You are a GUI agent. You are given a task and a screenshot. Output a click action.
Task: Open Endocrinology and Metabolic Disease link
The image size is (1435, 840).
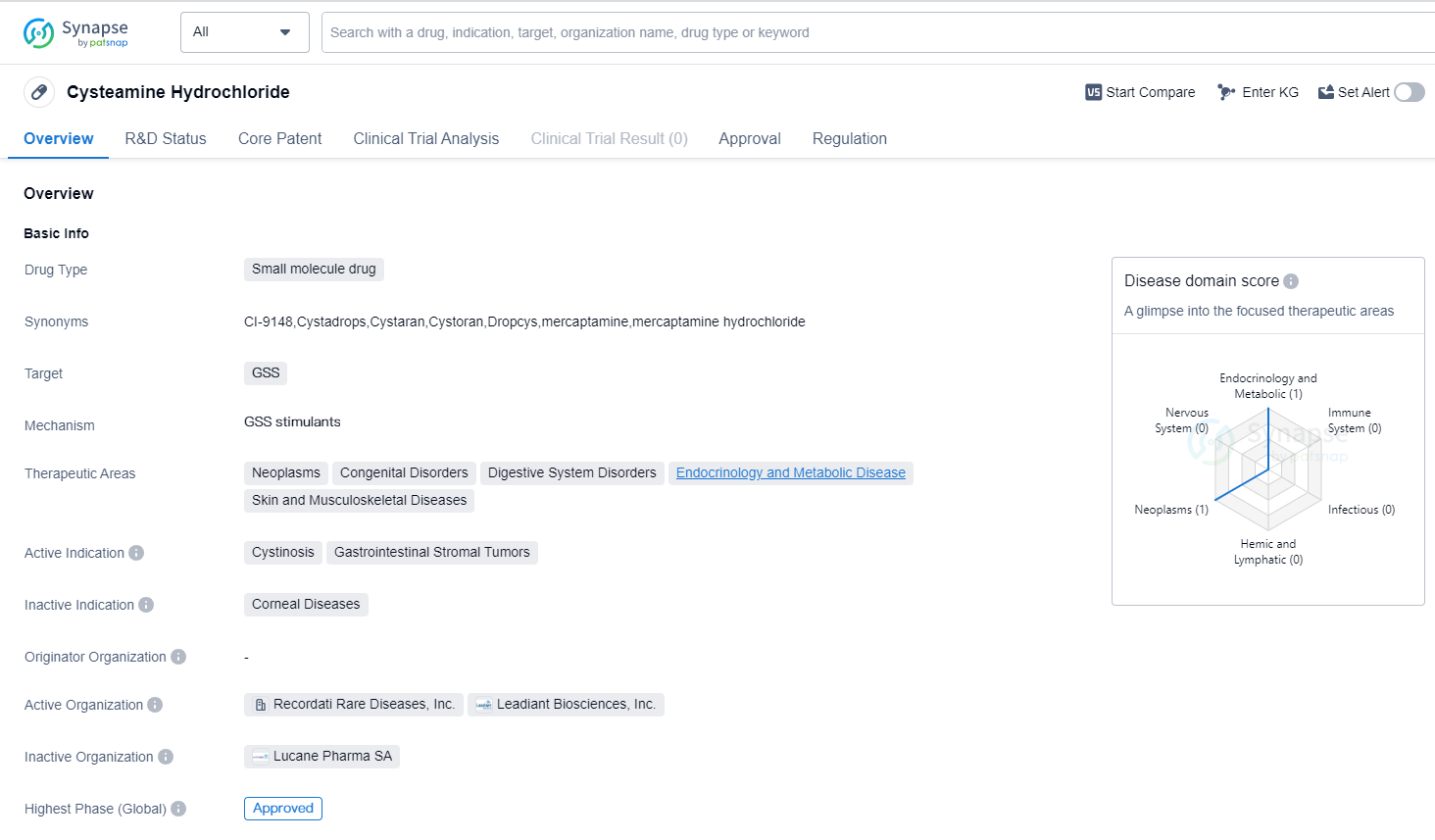(790, 473)
